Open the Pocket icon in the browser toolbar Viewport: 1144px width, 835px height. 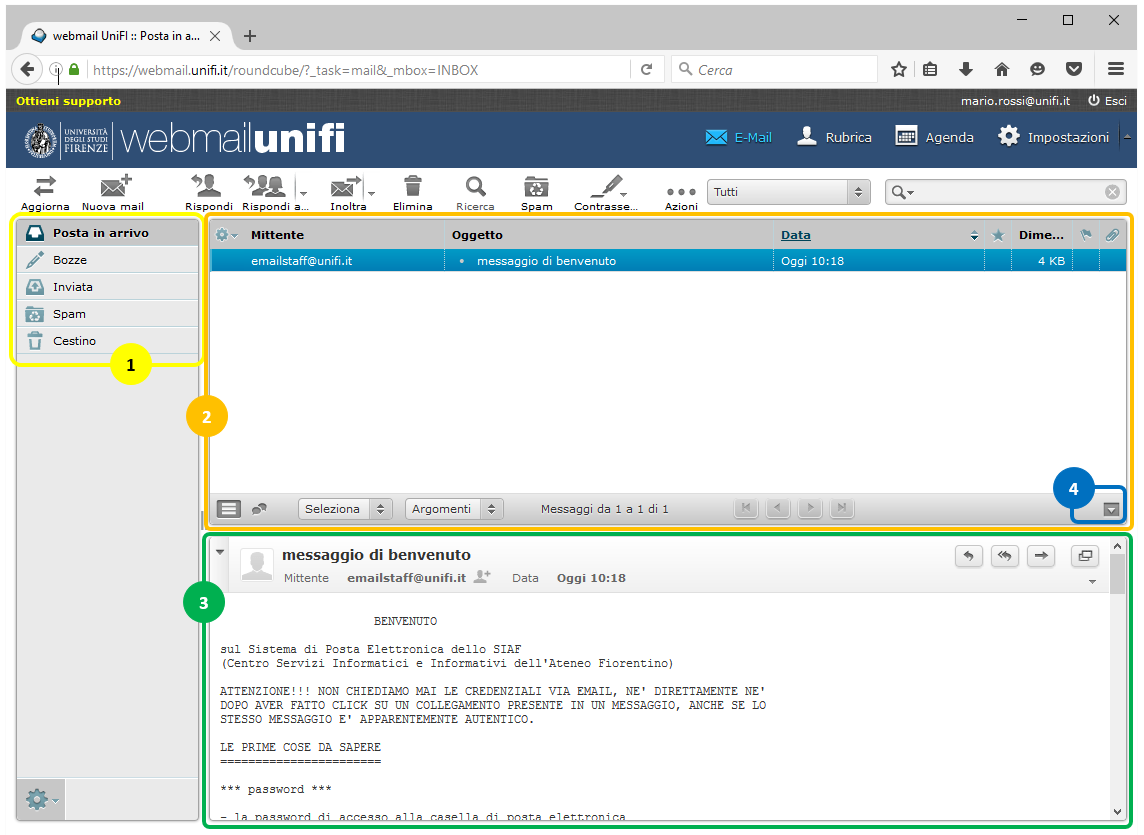pos(1074,69)
